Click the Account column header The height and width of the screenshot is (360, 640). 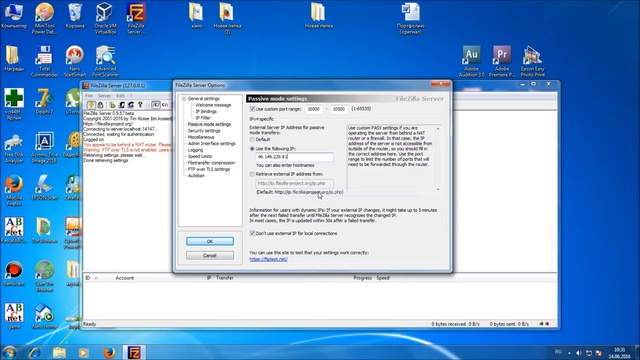click(124, 278)
